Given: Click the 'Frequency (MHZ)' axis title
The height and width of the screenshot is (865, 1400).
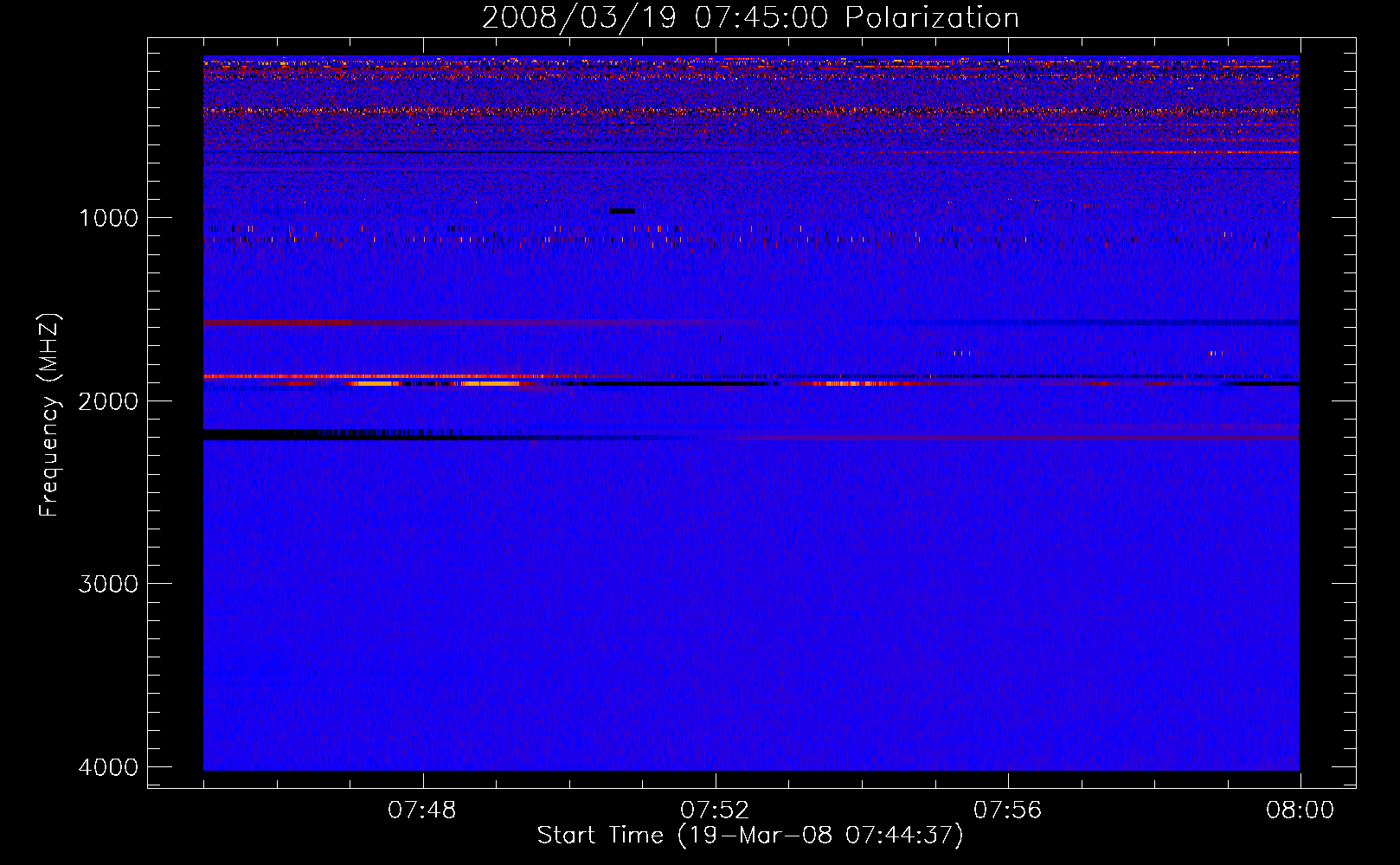Looking at the screenshot, I should (49, 415).
